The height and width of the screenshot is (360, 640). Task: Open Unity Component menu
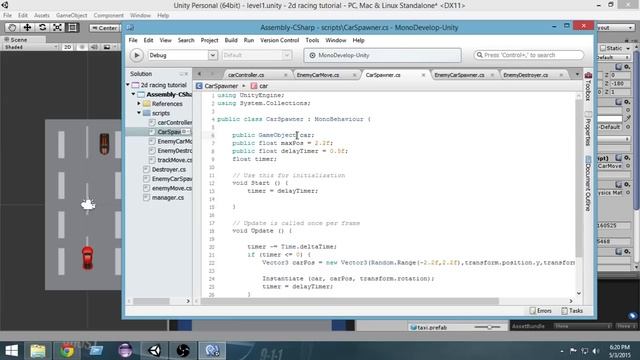pos(108,16)
